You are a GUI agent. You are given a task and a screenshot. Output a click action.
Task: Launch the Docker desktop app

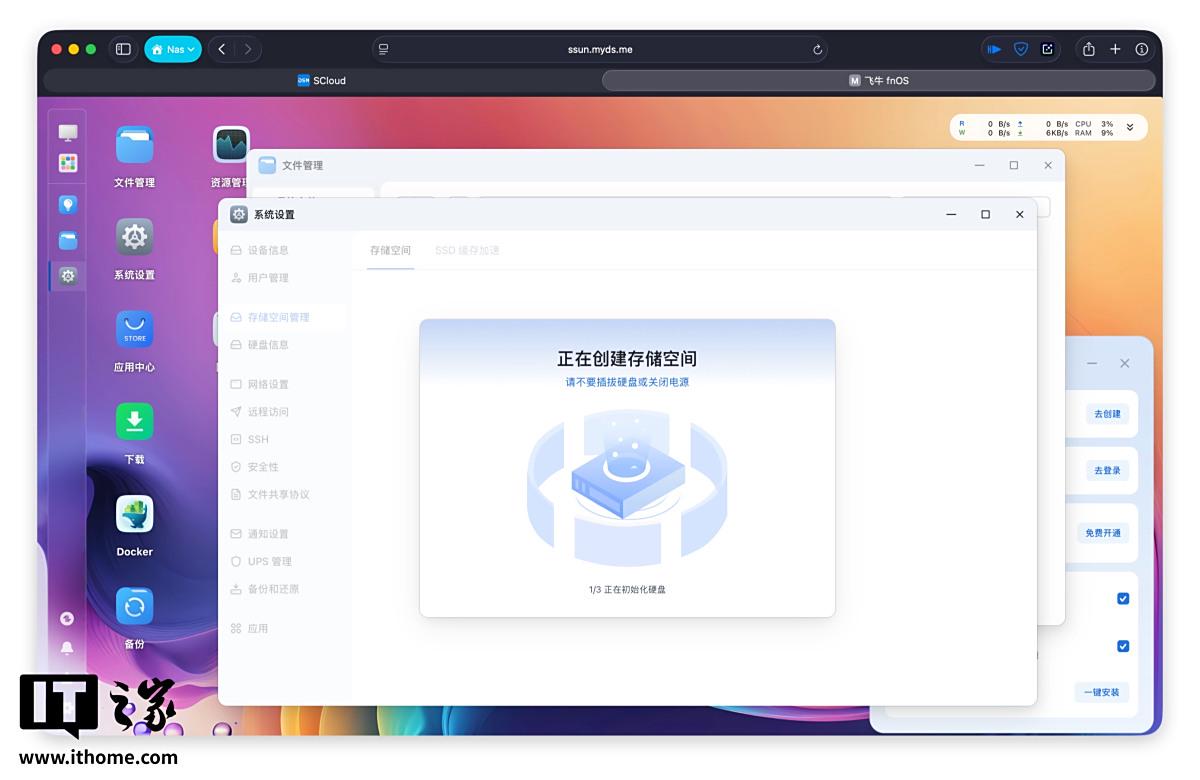coord(134,514)
